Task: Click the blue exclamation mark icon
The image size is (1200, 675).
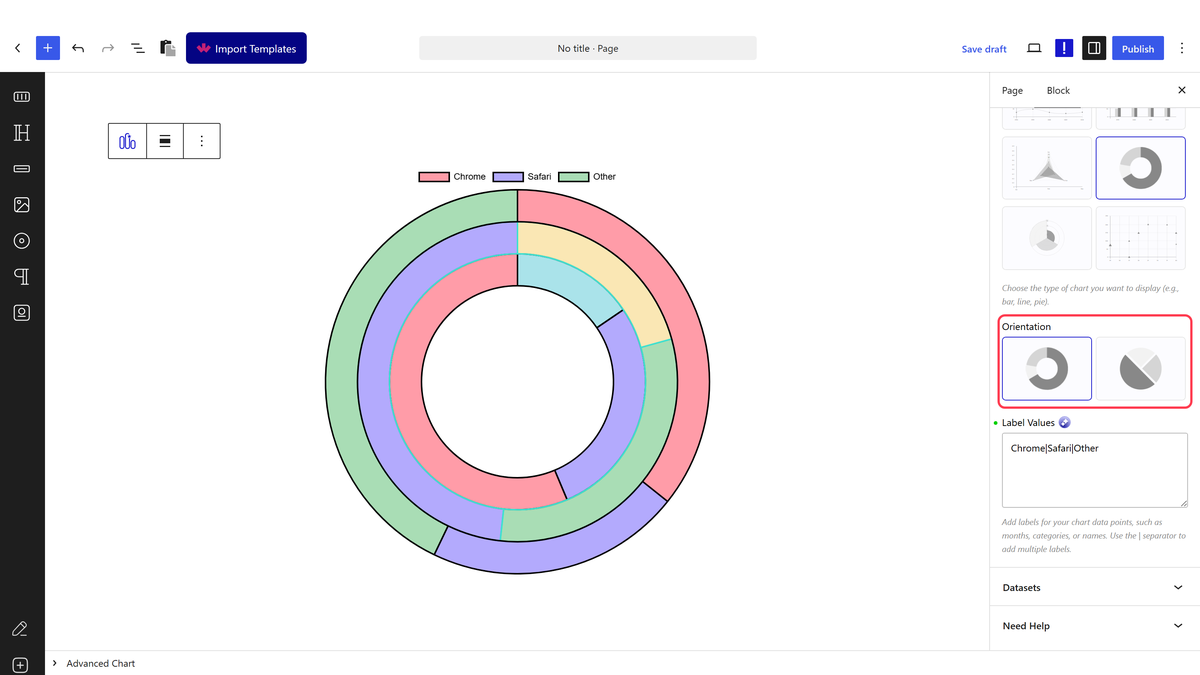Action: pyautogui.click(x=1064, y=48)
